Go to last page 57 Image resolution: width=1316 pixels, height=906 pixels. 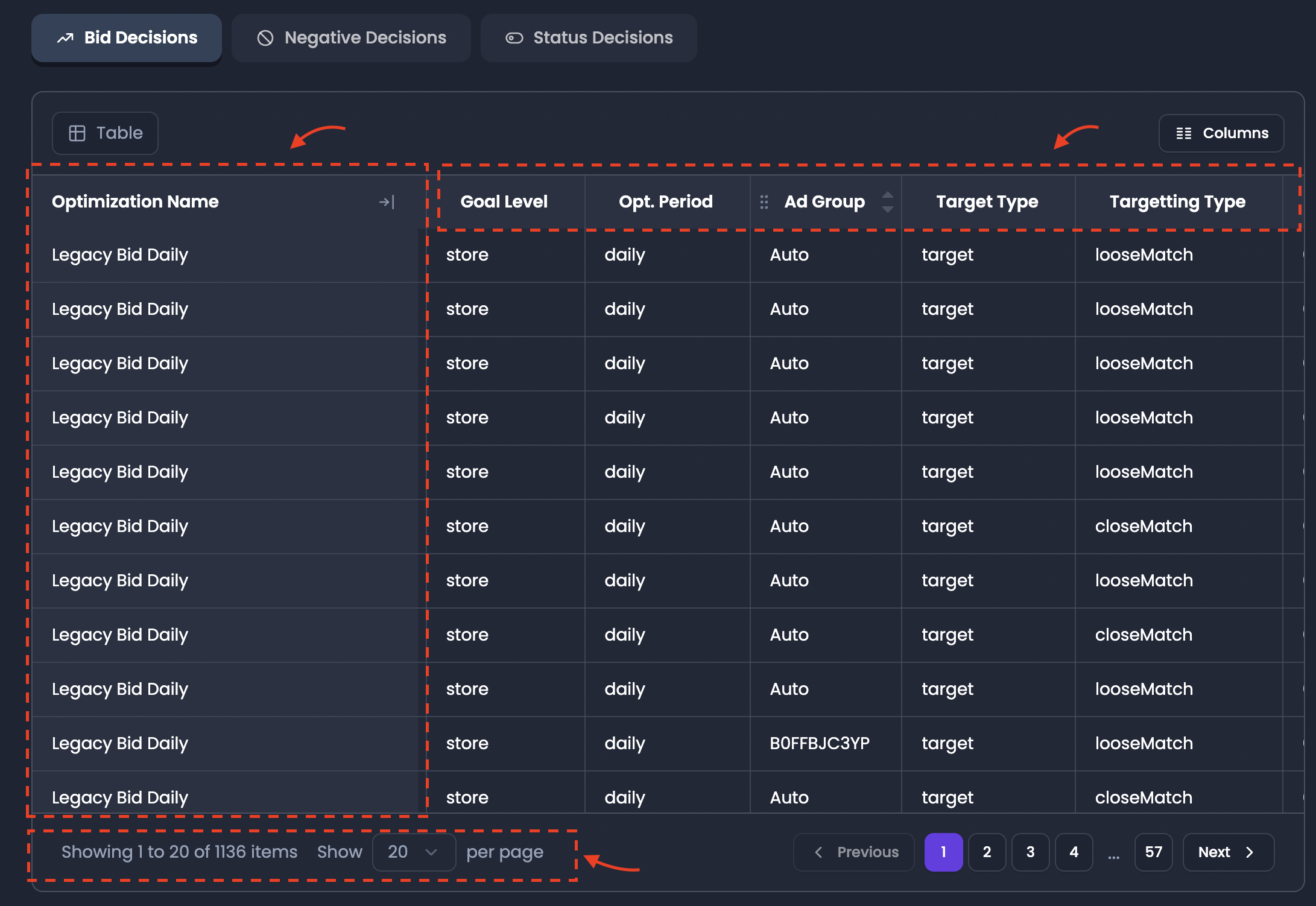pyautogui.click(x=1154, y=852)
